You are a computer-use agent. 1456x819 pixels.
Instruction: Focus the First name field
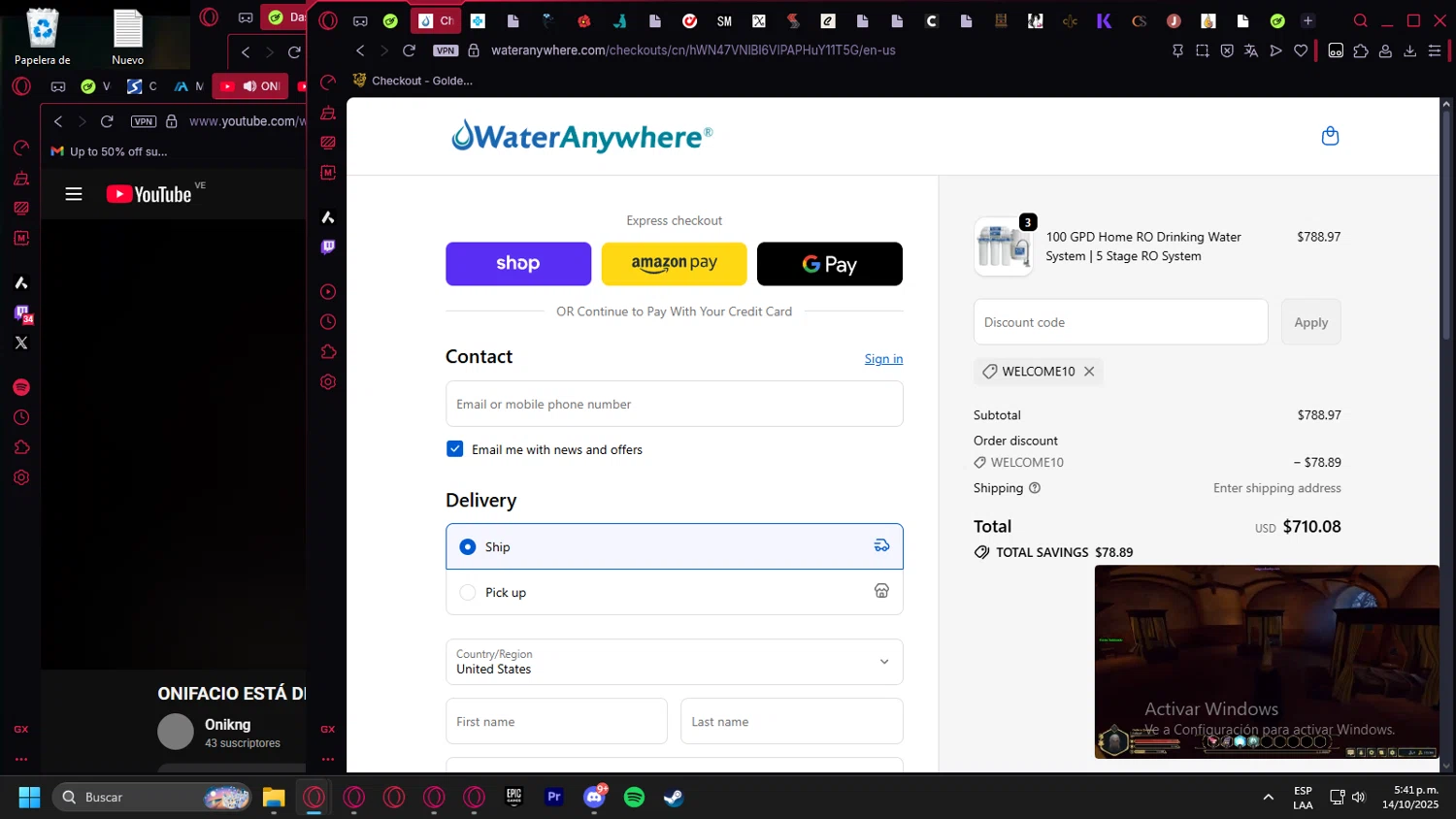click(x=556, y=721)
